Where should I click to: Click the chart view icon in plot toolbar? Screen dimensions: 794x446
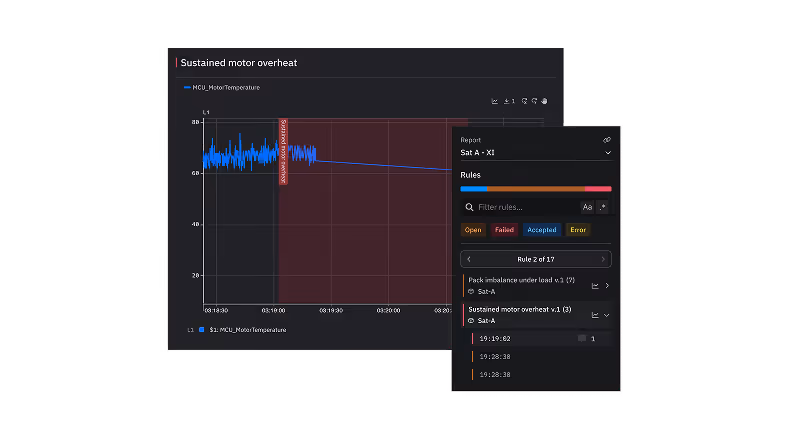495,101
